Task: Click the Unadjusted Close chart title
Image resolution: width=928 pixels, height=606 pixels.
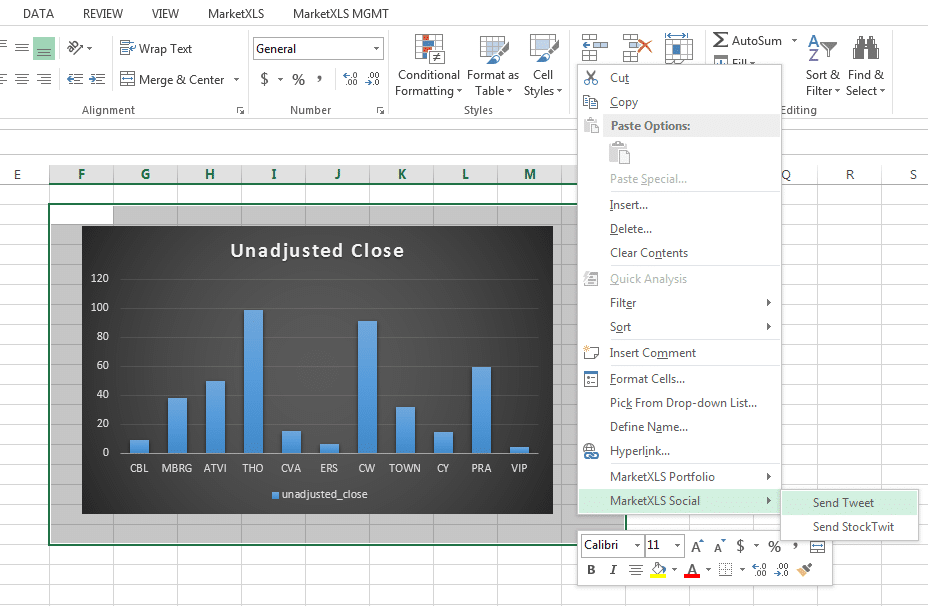Action: click(x=317, y=250)
